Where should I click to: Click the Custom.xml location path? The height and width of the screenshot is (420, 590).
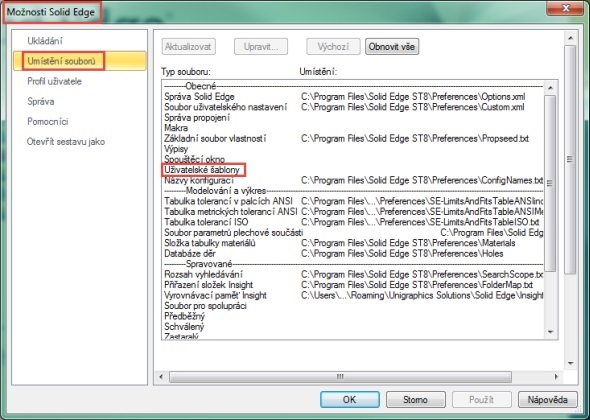click(412, 107)
